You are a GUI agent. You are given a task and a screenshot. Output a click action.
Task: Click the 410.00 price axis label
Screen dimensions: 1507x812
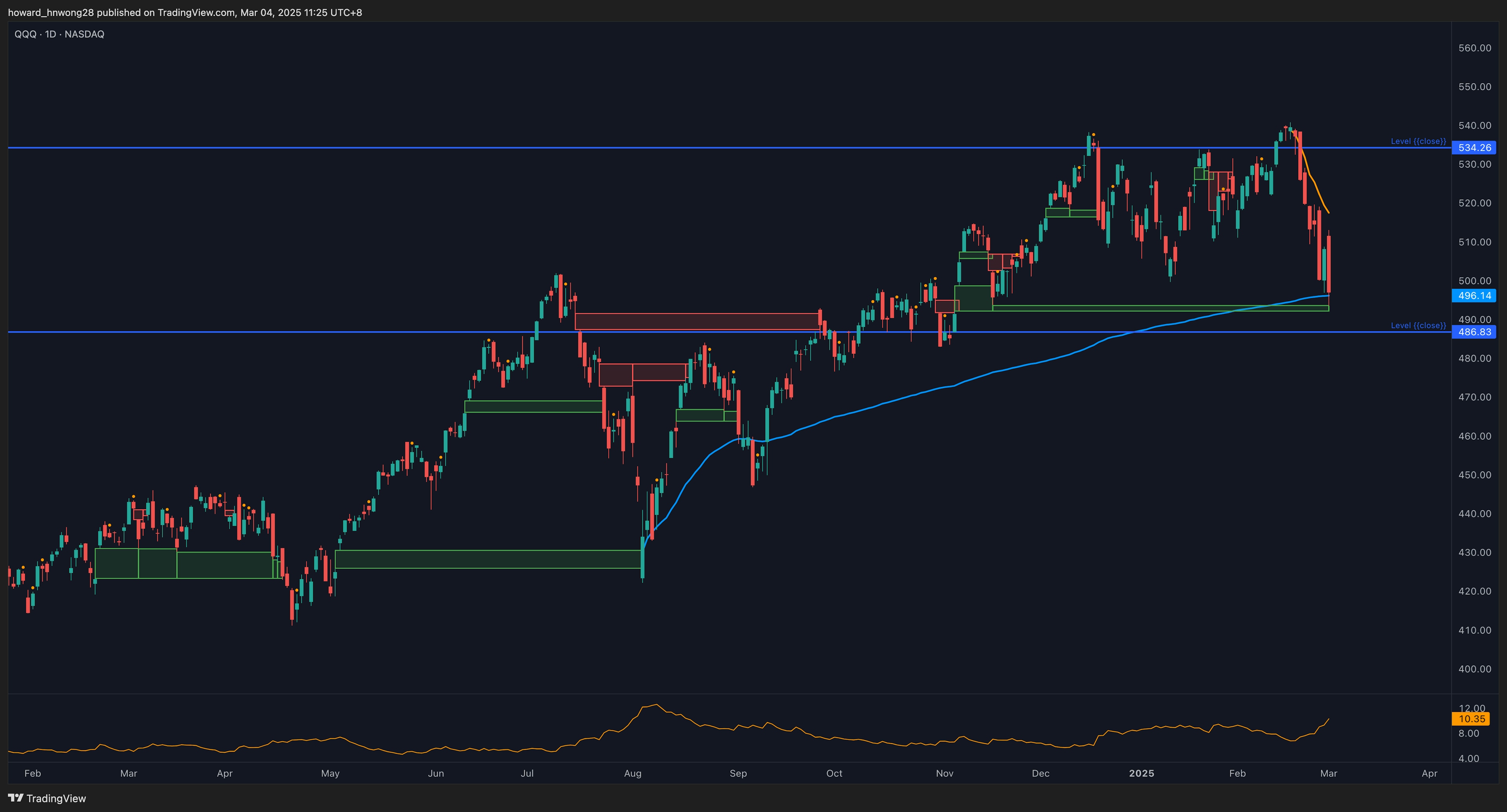coord(1475,630)
